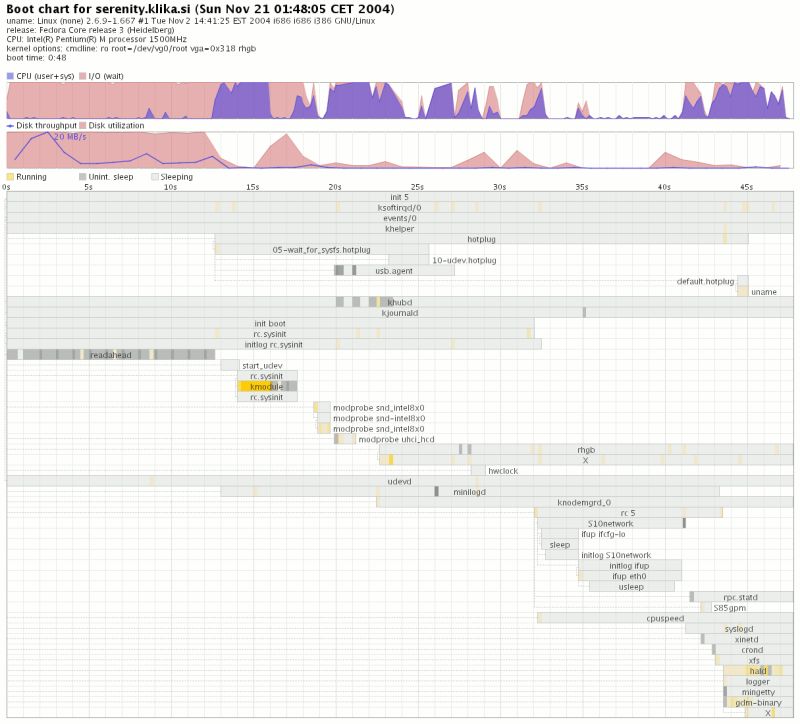Click the 'readahead' process bar

pyautogui.click(x=111, y=355)
